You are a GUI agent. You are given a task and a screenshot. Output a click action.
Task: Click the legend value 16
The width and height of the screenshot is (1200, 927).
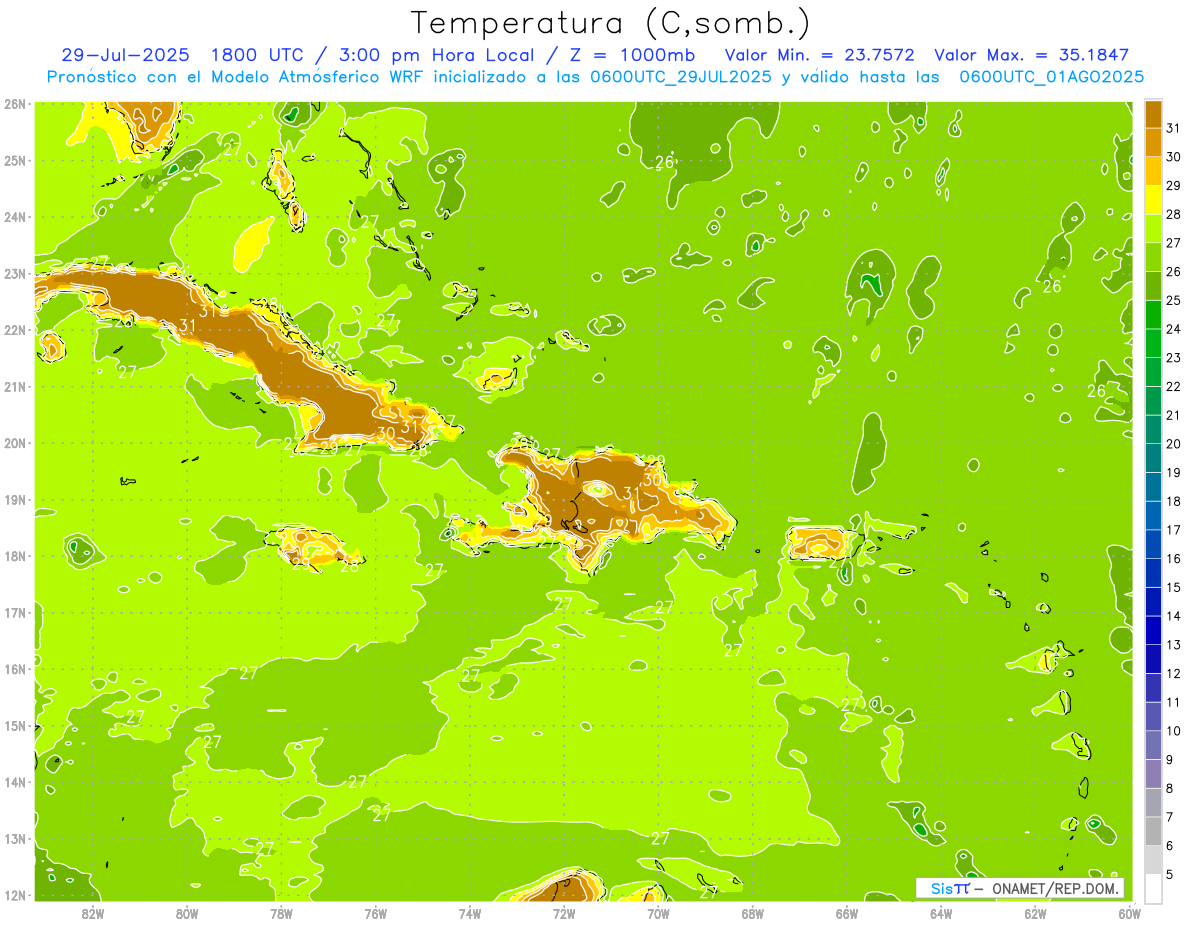[x=1174, y=559]
